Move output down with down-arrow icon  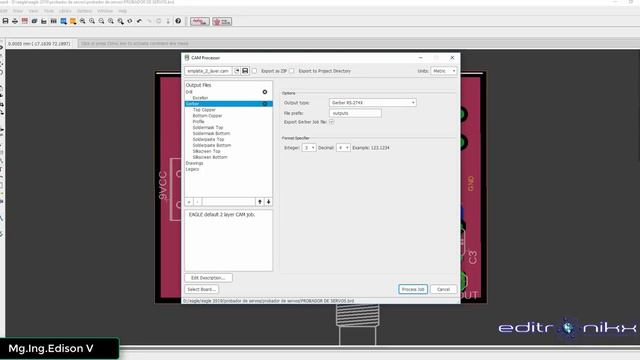coord(268,202)
